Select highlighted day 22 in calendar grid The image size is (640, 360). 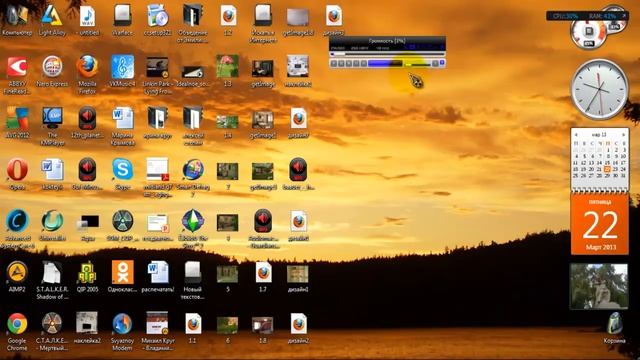click(x=608, y=169)
